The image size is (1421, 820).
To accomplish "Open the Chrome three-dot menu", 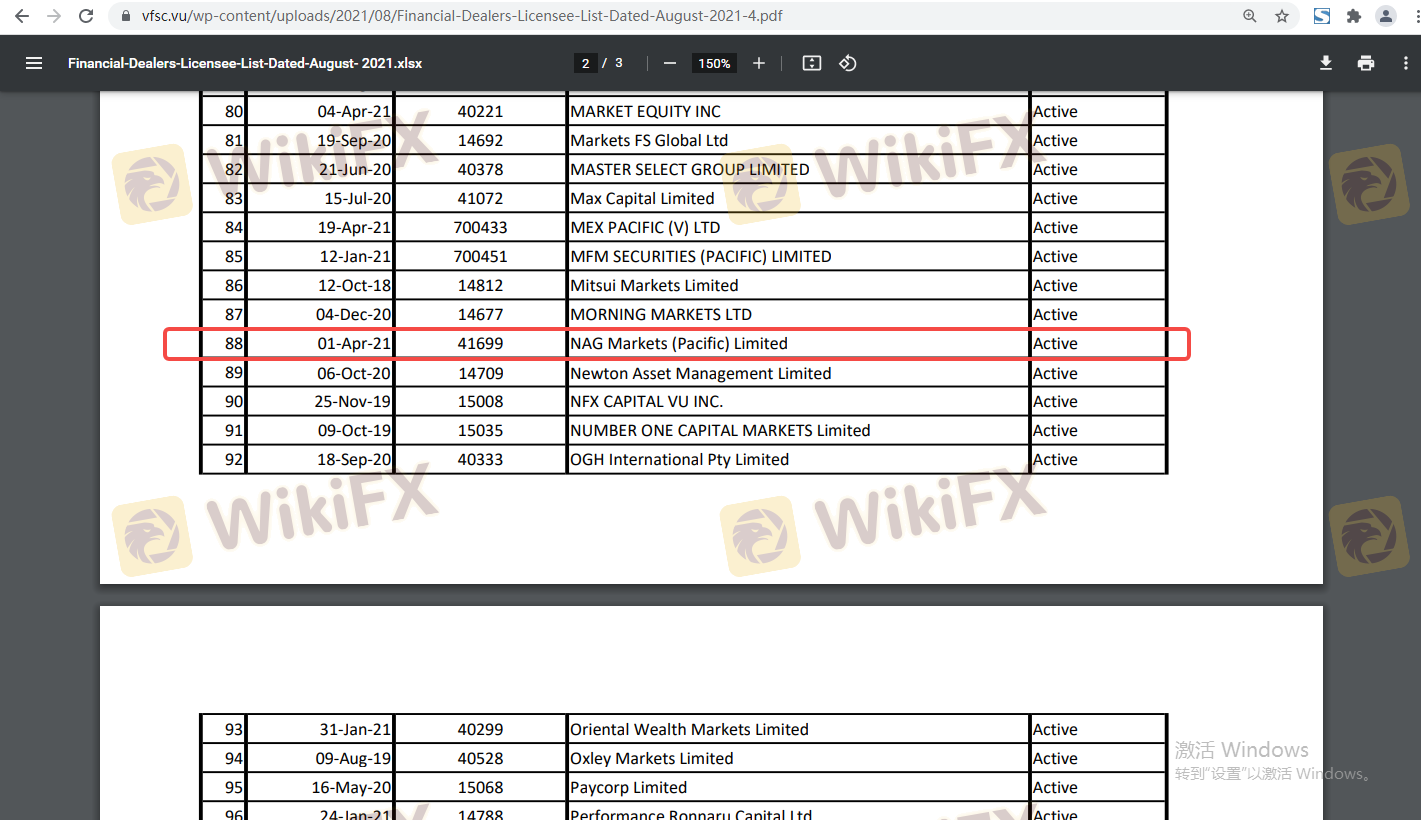I will tap(1409, 16).
